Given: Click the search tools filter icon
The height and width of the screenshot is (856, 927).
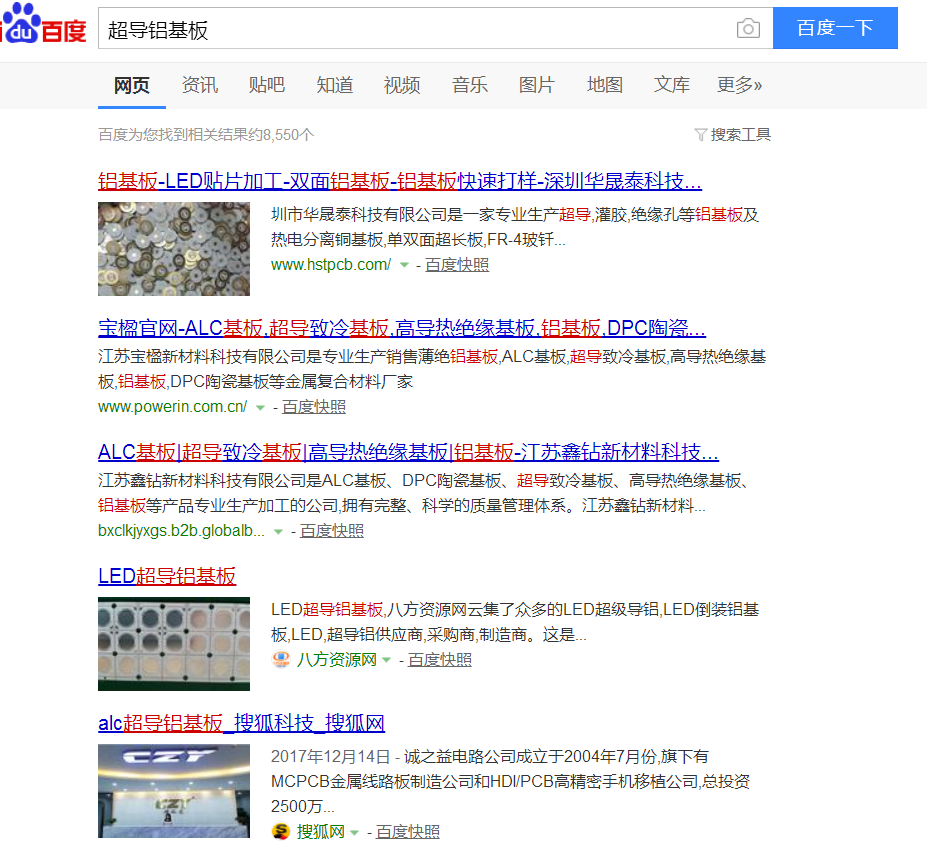Looking at the screenshot, I should click(x=701, y=135).
